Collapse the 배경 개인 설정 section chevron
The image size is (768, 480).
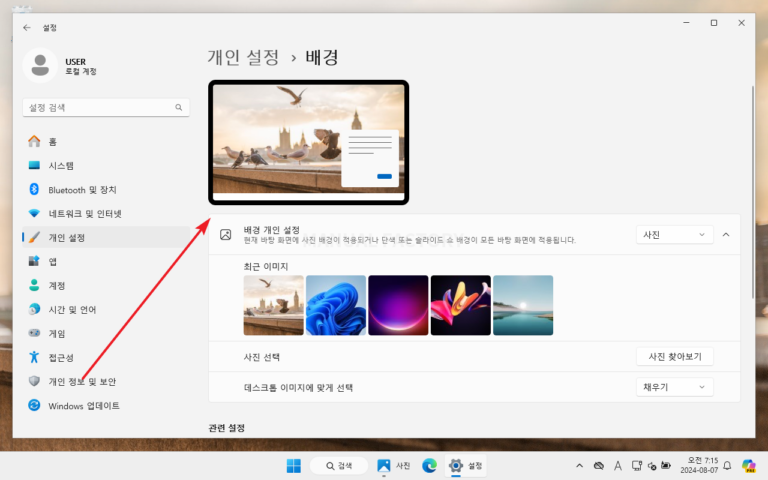point(726,235)
